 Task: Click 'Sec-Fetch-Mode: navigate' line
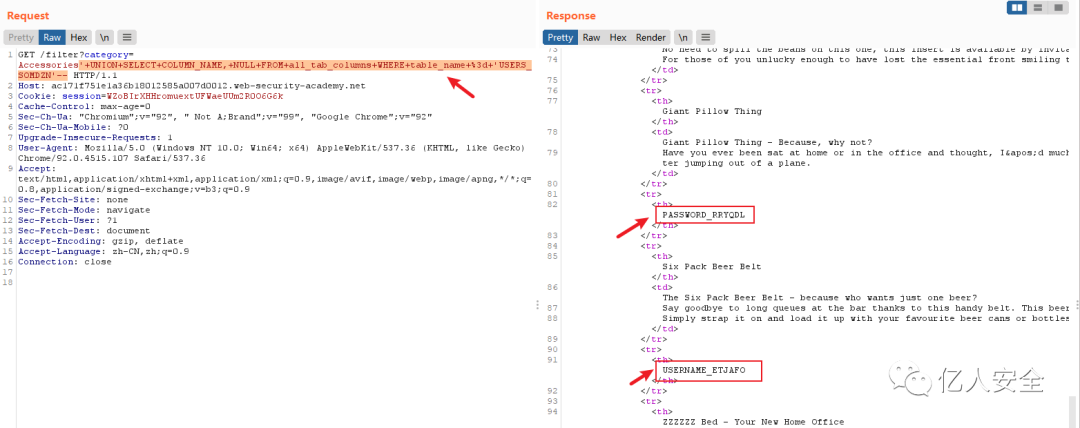[x=84, y=210]
